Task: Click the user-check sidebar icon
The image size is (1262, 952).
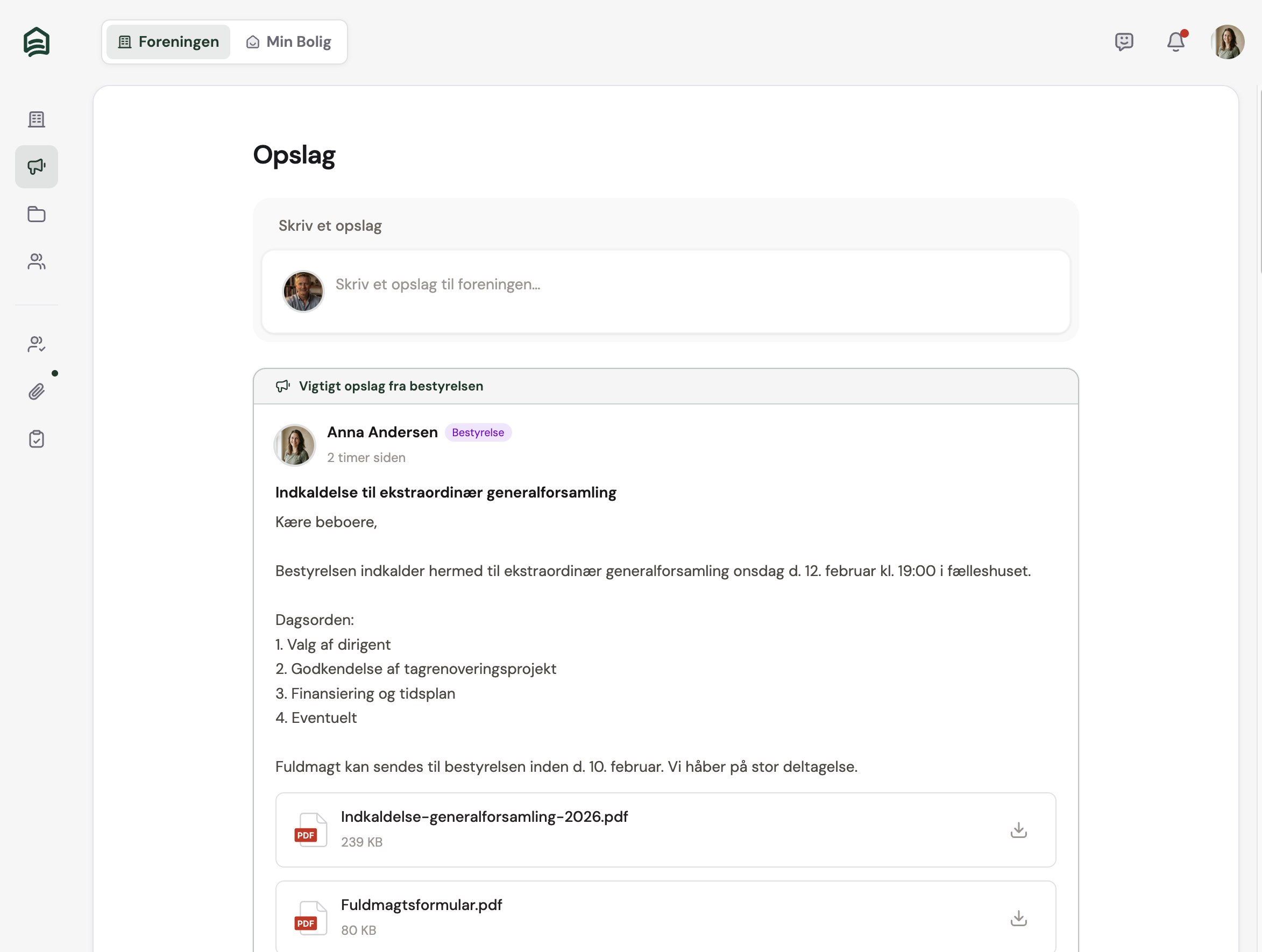Action: (x=37, y=344)
